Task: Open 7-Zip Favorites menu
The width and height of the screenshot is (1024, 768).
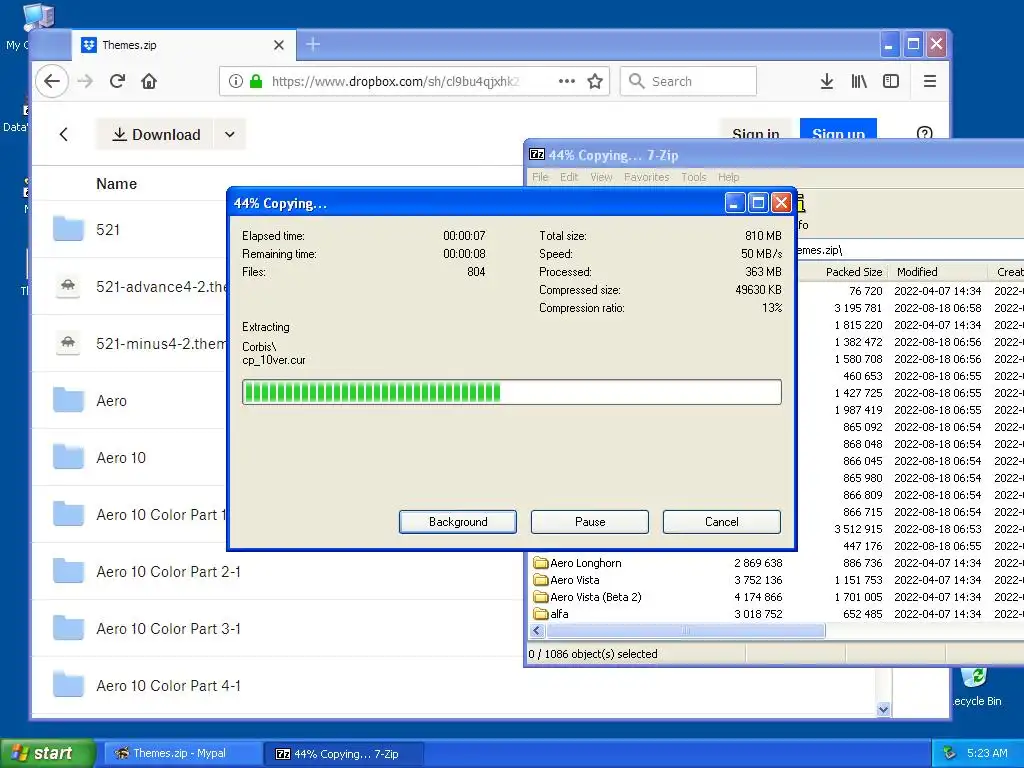Action: tap(647, 177)
